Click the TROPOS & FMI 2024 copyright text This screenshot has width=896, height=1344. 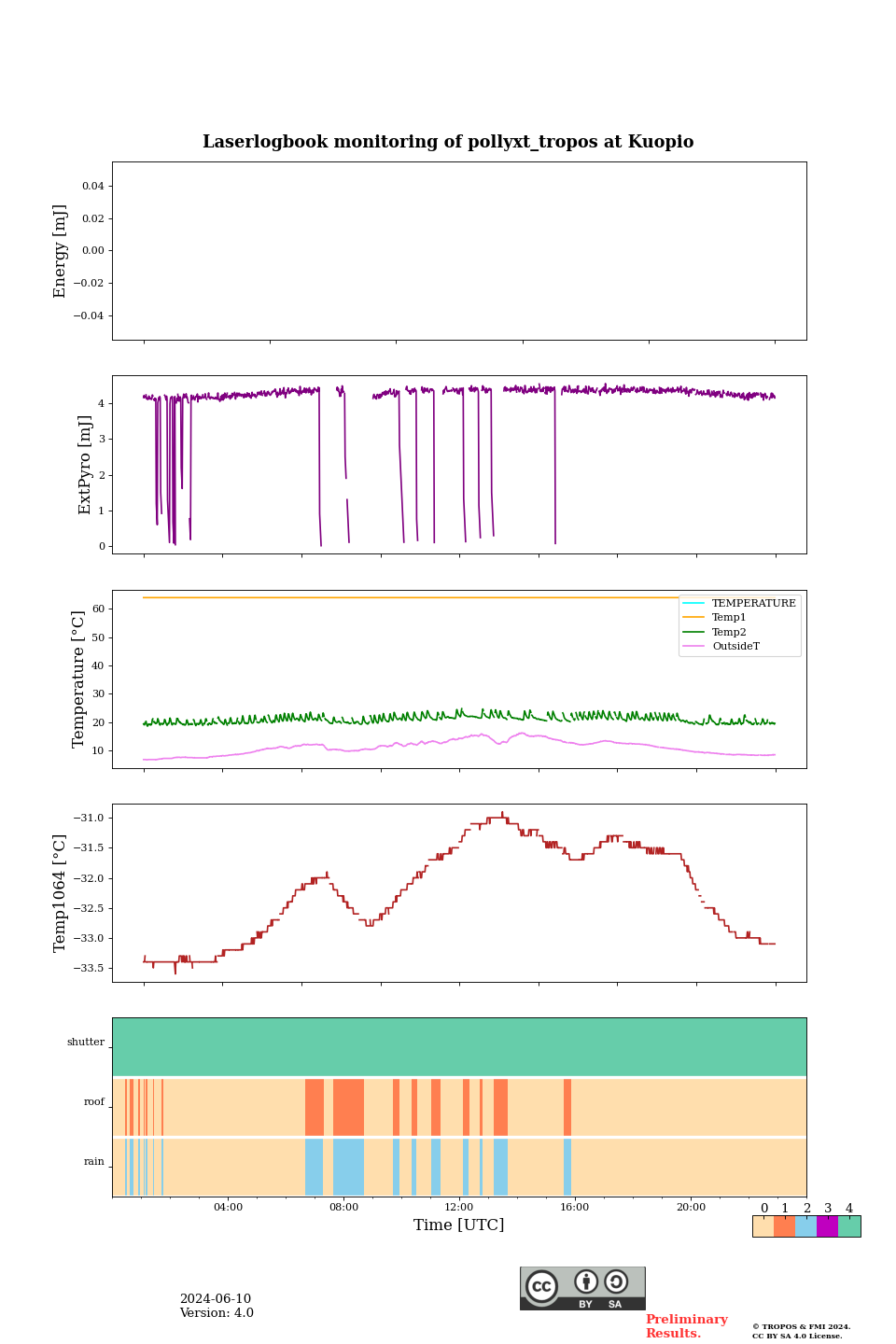pos(802,1326)
